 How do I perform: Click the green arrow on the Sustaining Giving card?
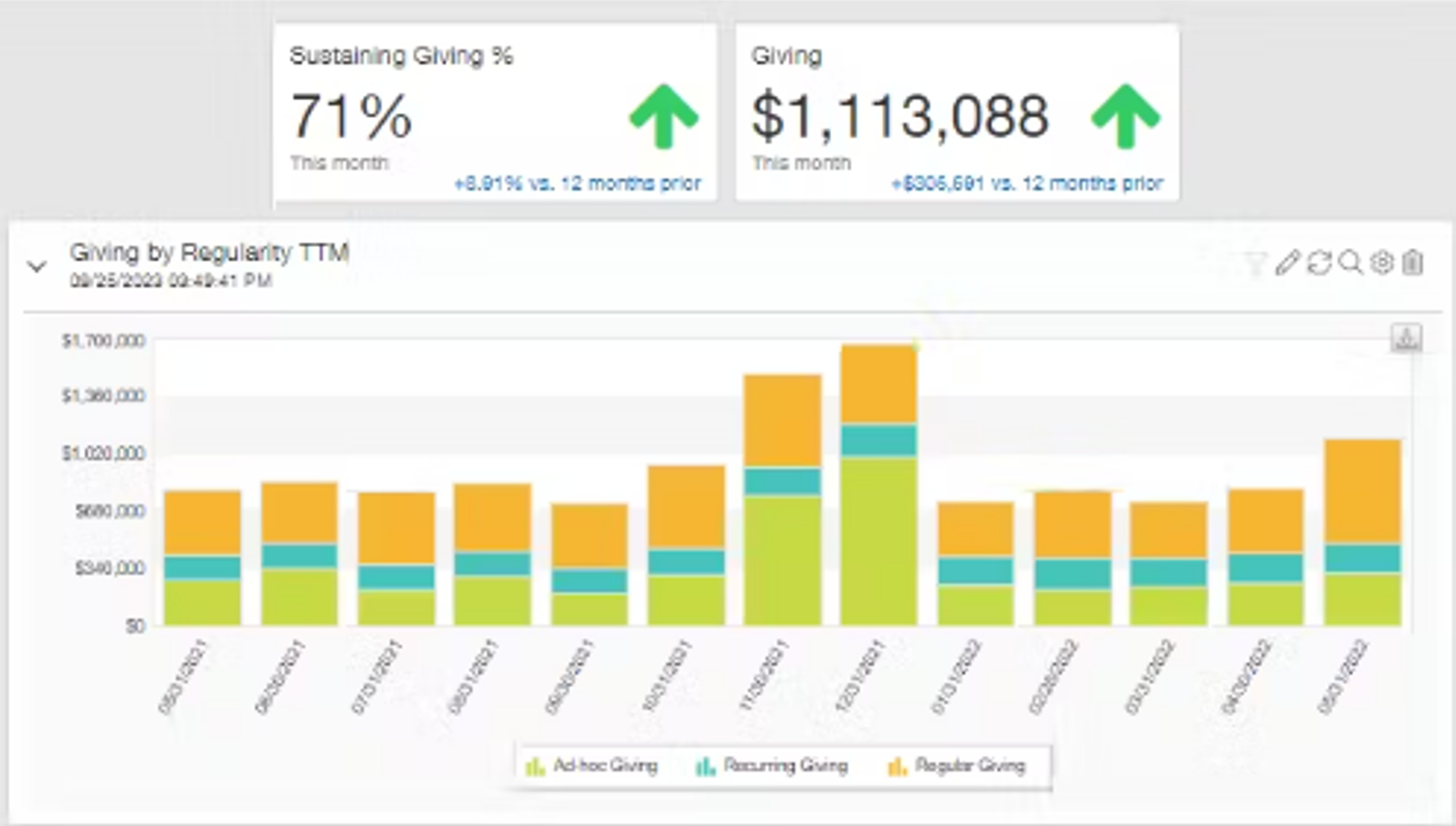point(664,116)
